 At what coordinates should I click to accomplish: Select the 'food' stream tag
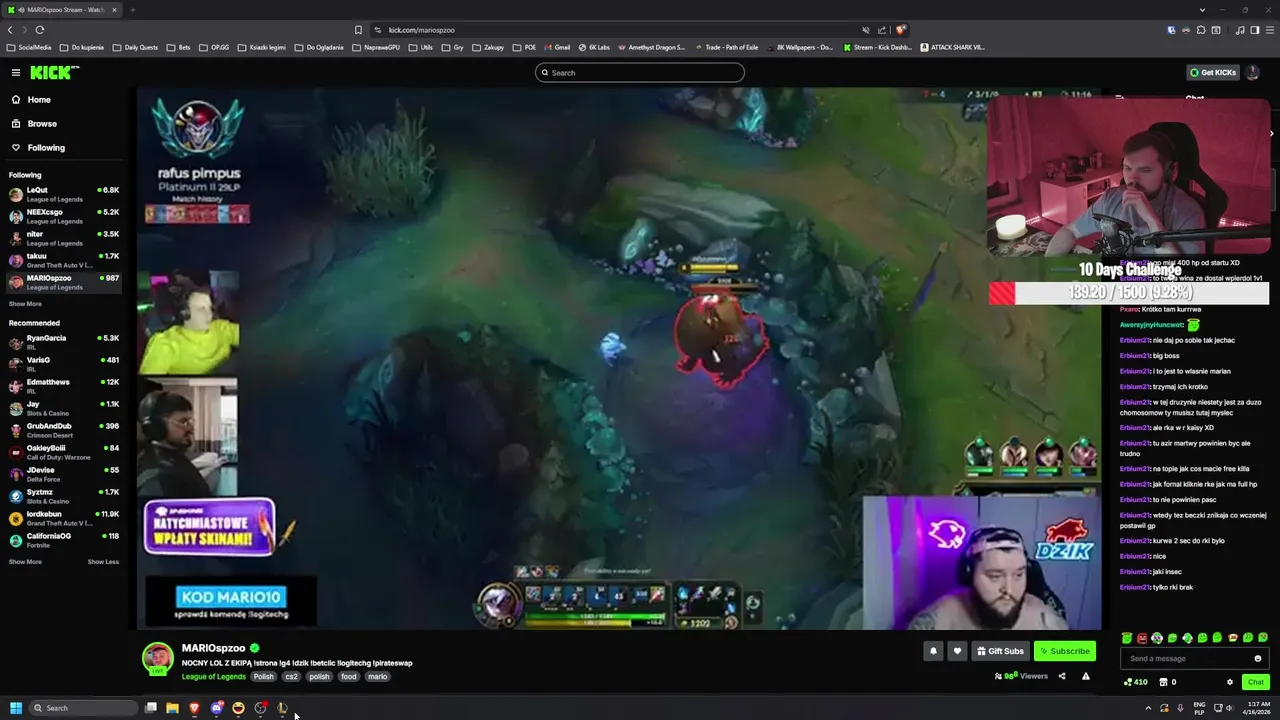pos(348,677)
